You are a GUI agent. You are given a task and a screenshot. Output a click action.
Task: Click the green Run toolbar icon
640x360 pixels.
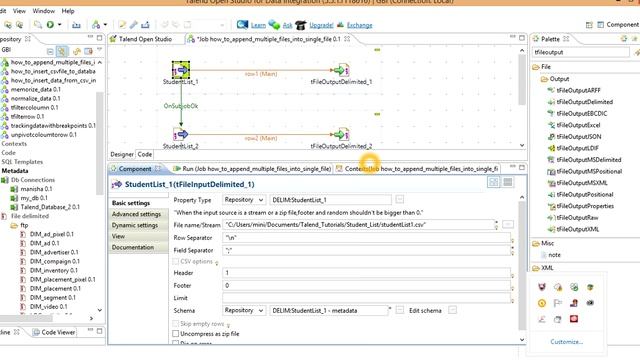pyautogui.click(x=50, y=25)
